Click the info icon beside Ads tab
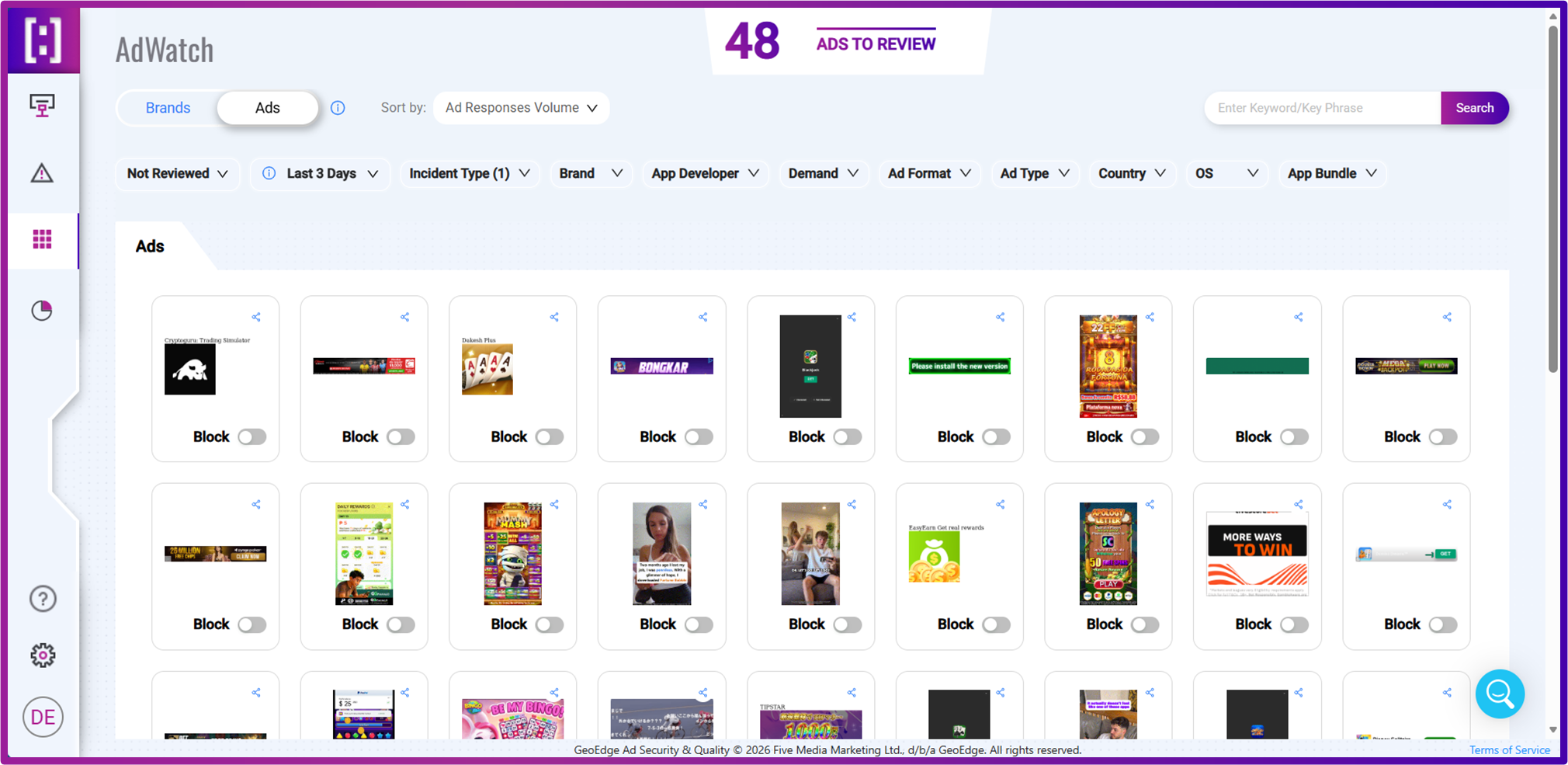The image size is (1568, 765). [338, 108]
